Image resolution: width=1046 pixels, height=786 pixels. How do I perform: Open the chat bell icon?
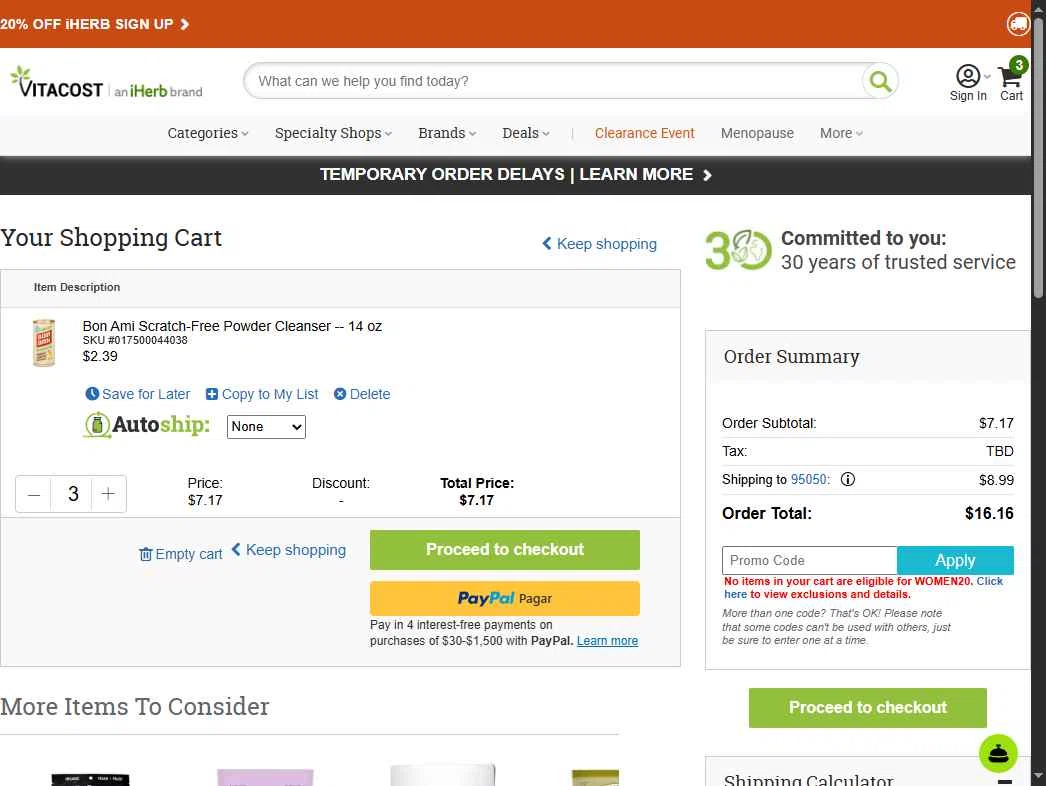click(x=998, y=753)
